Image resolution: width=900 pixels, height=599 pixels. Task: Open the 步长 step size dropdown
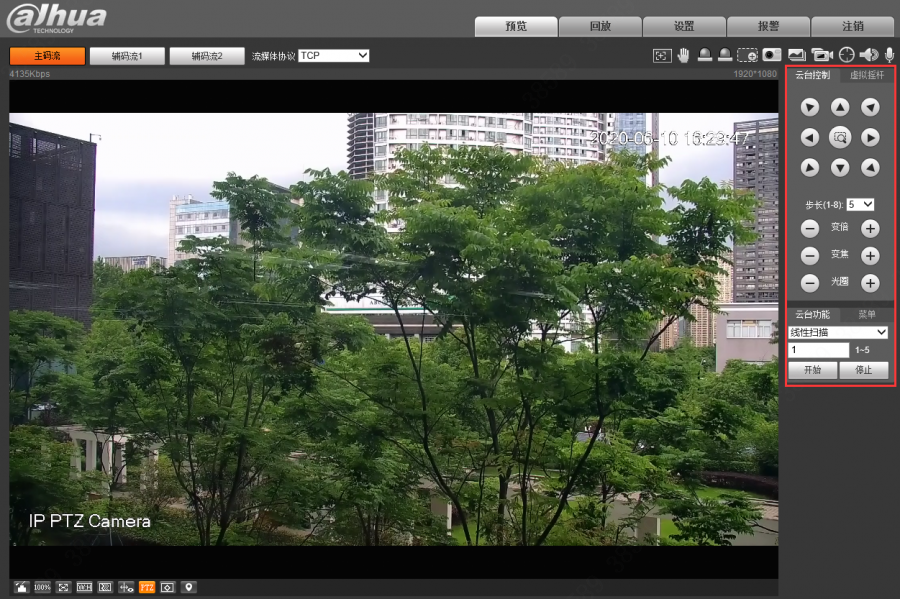click(860, 204)
